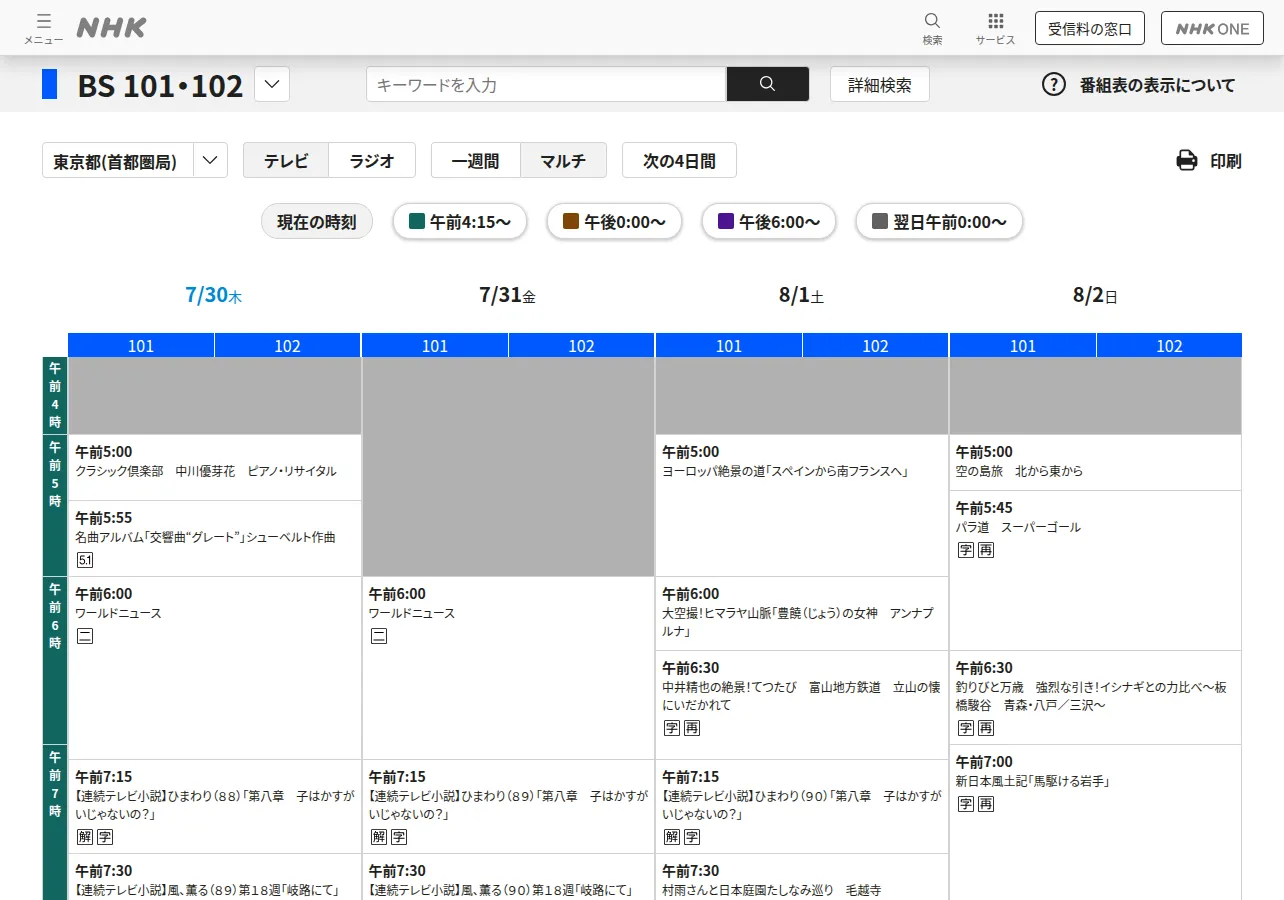Select channel 102 under 7/30
Image resolution: width=1284 pixels, height=900 pixels.
pos(288,345)
